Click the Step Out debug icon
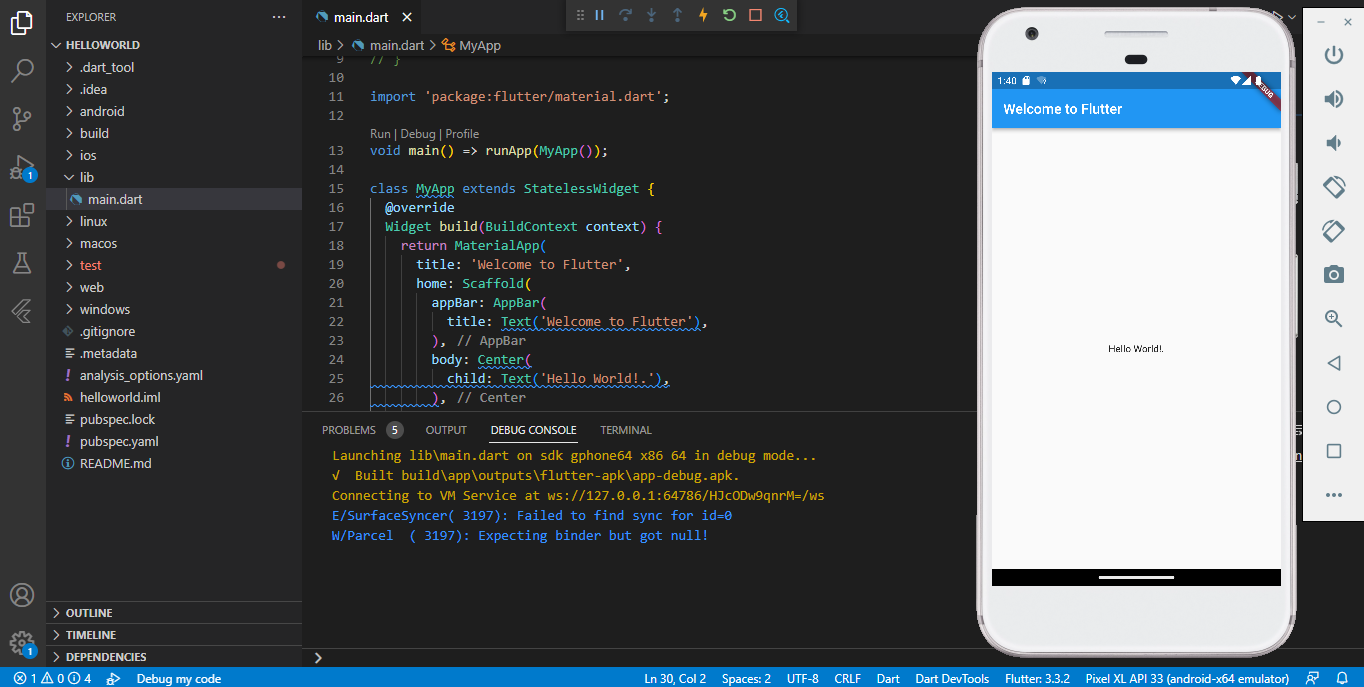This screenshot has width=1364, height=687. 677,15
